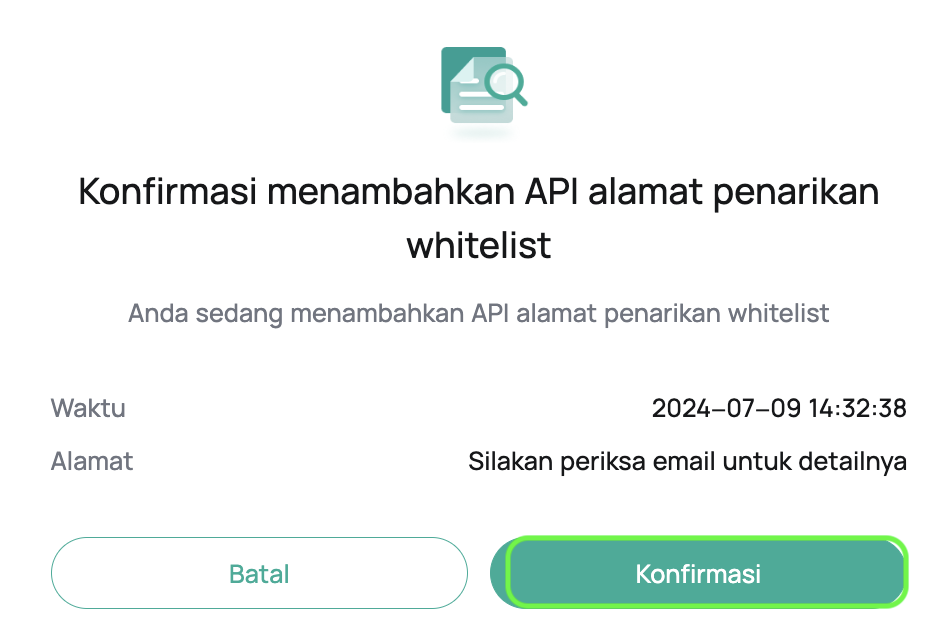Click the word email in the Alamat row
Screen dimensions: 948x640
681,462
